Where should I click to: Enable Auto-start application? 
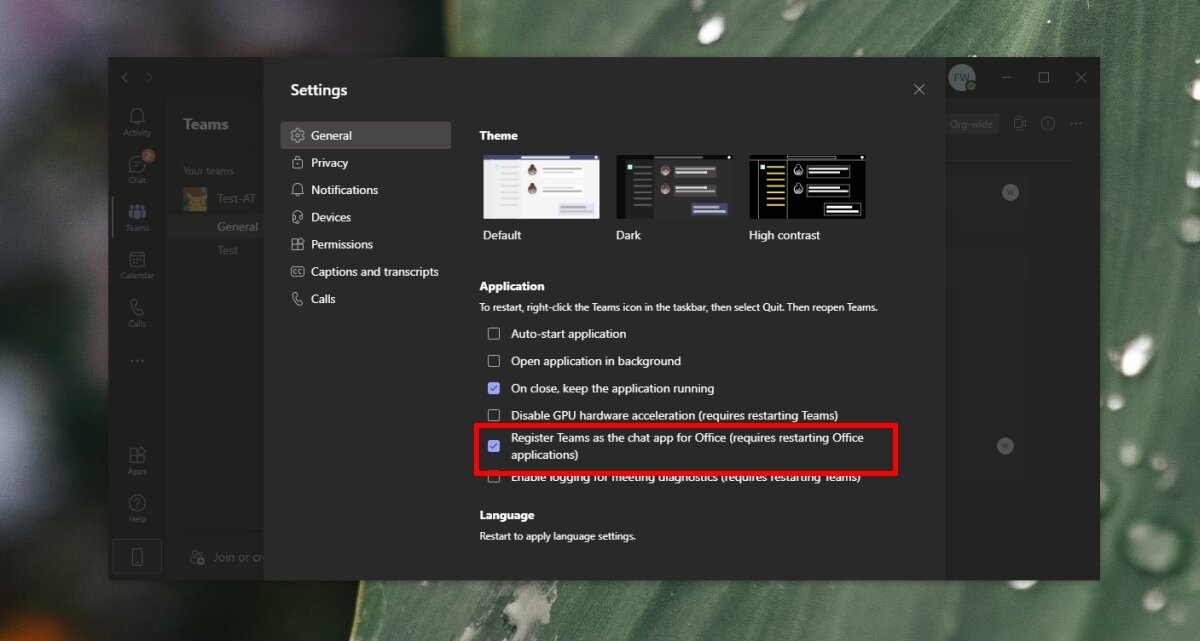click(493, 333)
